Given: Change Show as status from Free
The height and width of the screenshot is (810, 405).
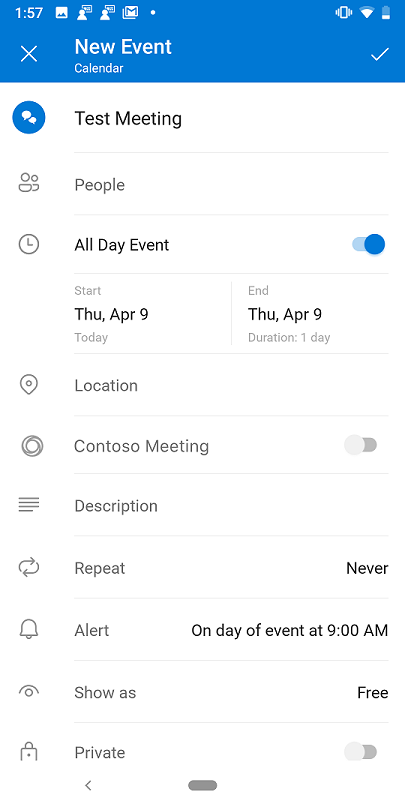Looking at the screenshot, I should (372, 692).
